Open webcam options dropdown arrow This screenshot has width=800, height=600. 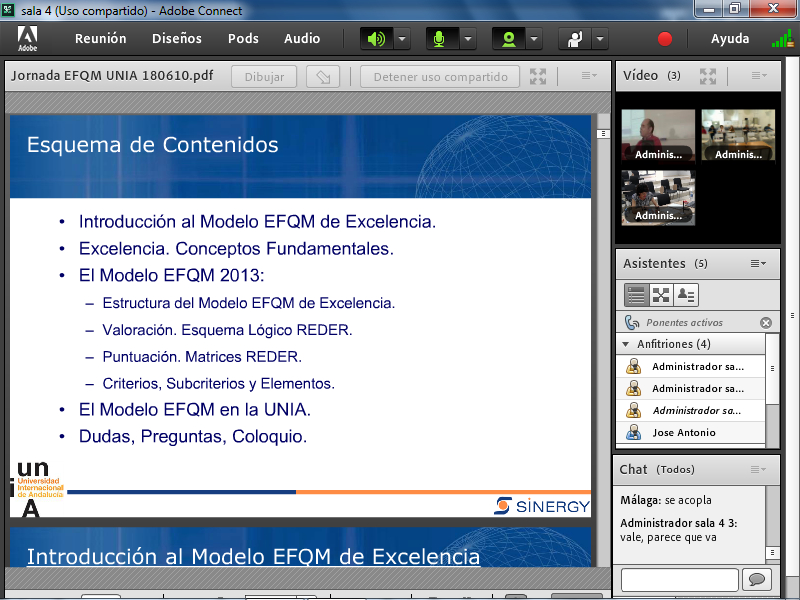(x=534, y=39)
